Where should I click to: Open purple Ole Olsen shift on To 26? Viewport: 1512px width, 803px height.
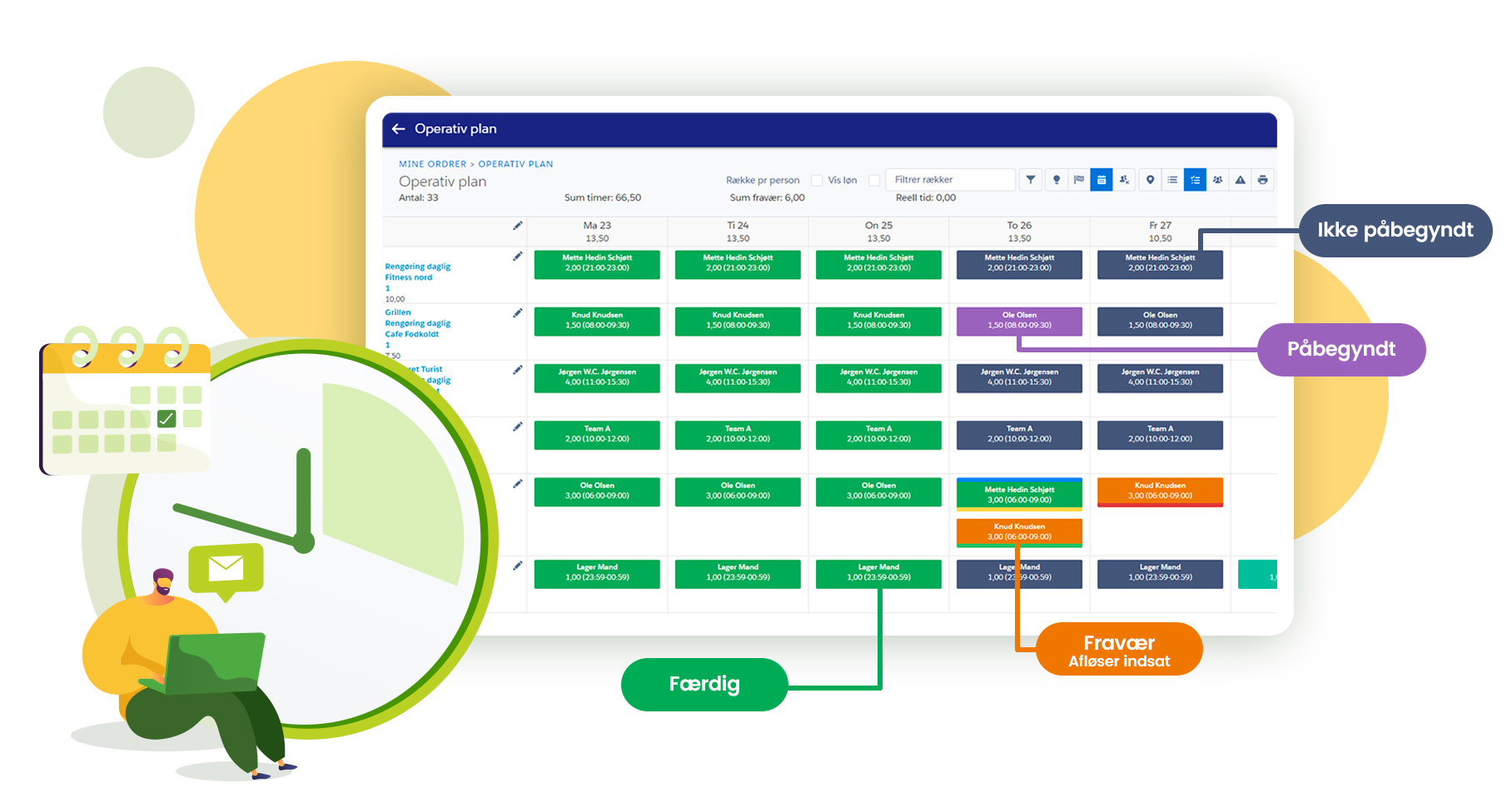[x=1019, y=322]
